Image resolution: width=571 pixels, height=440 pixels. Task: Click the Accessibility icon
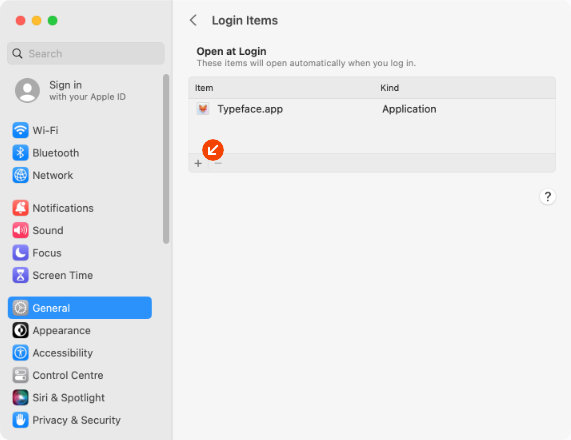coord(20,353)
